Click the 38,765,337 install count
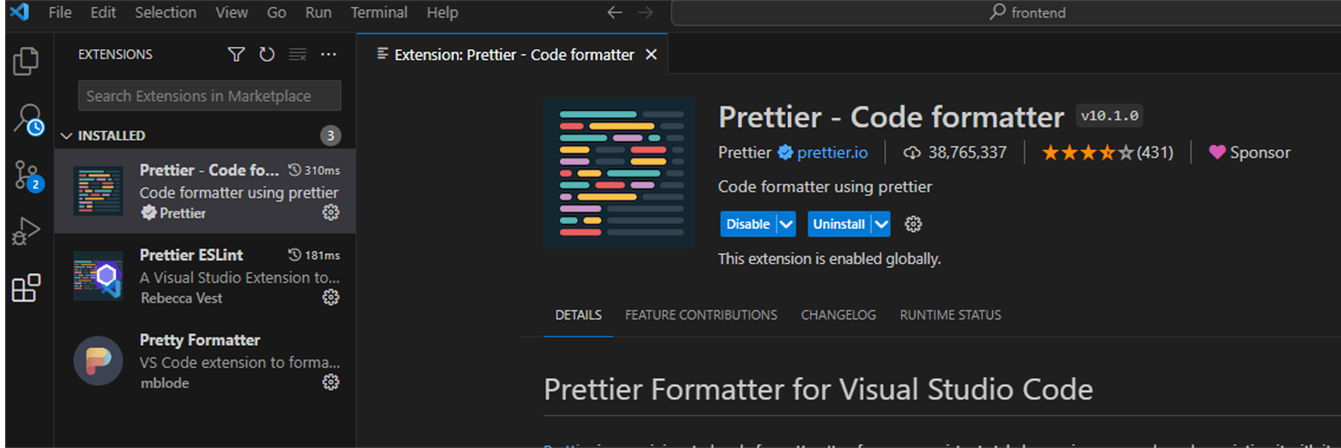The image size is (1341, 448). 955,153
